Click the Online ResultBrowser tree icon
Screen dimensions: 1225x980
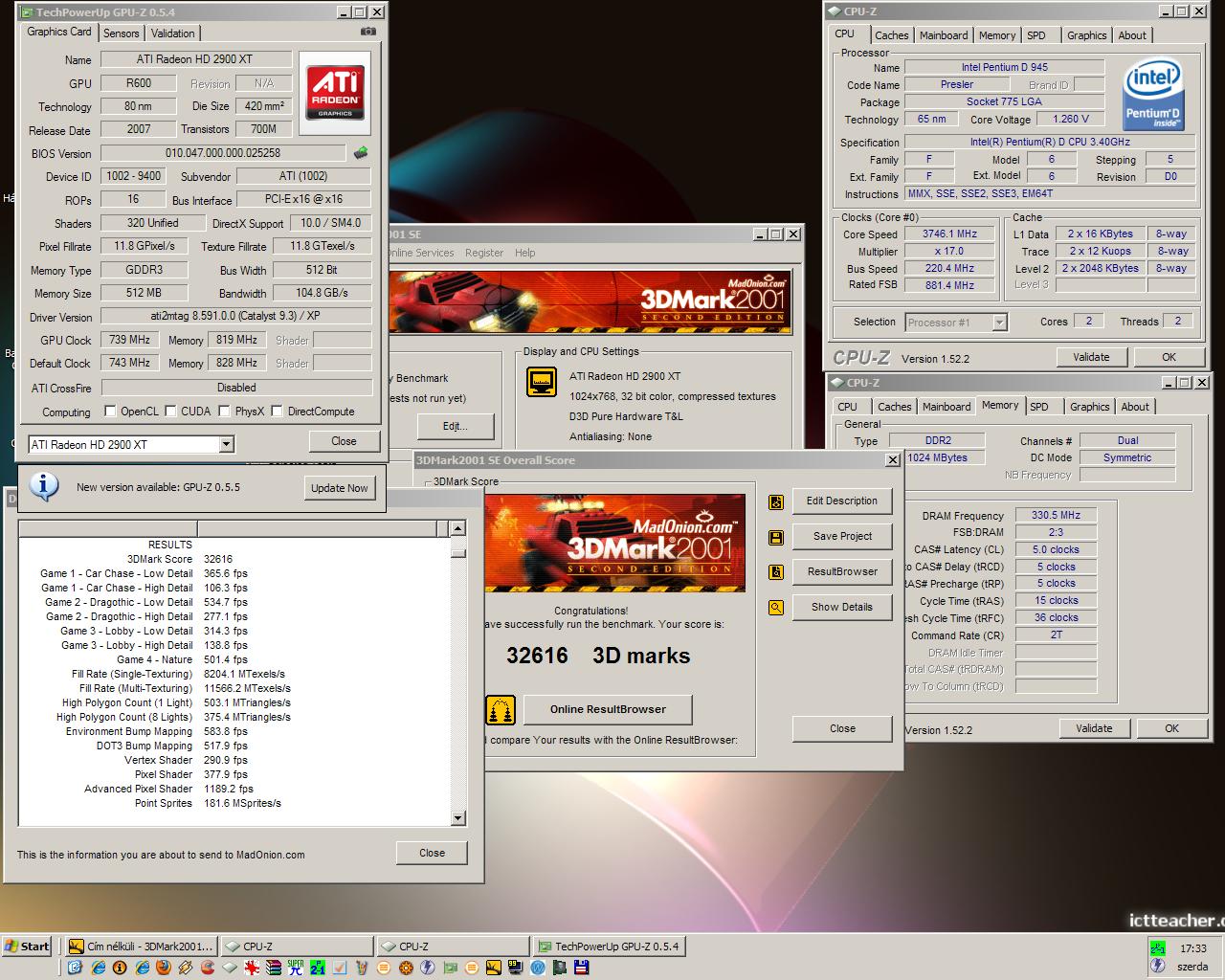[501, 710]
